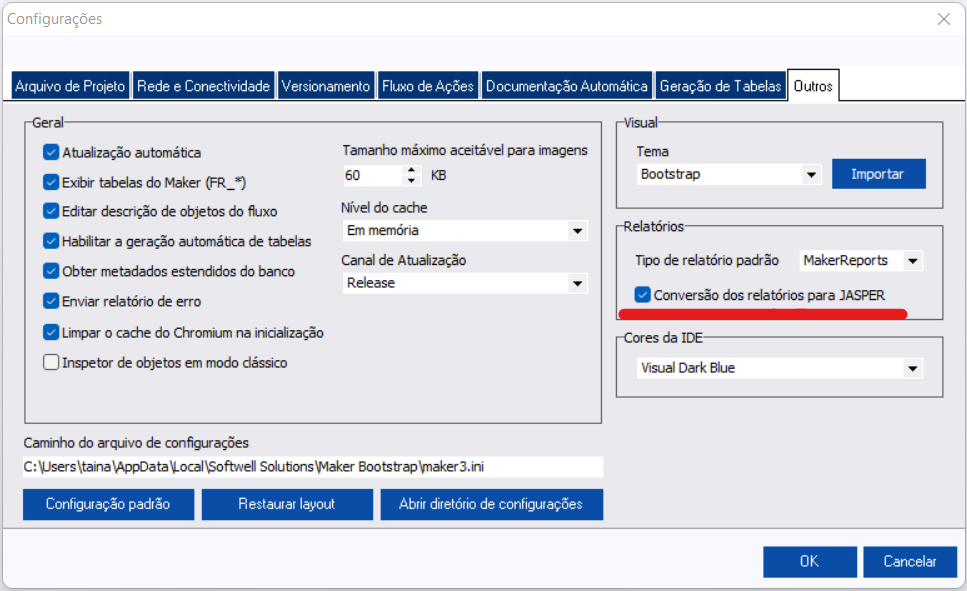Uncheck Exibir tabelas do Maker option

coord(52,182)
